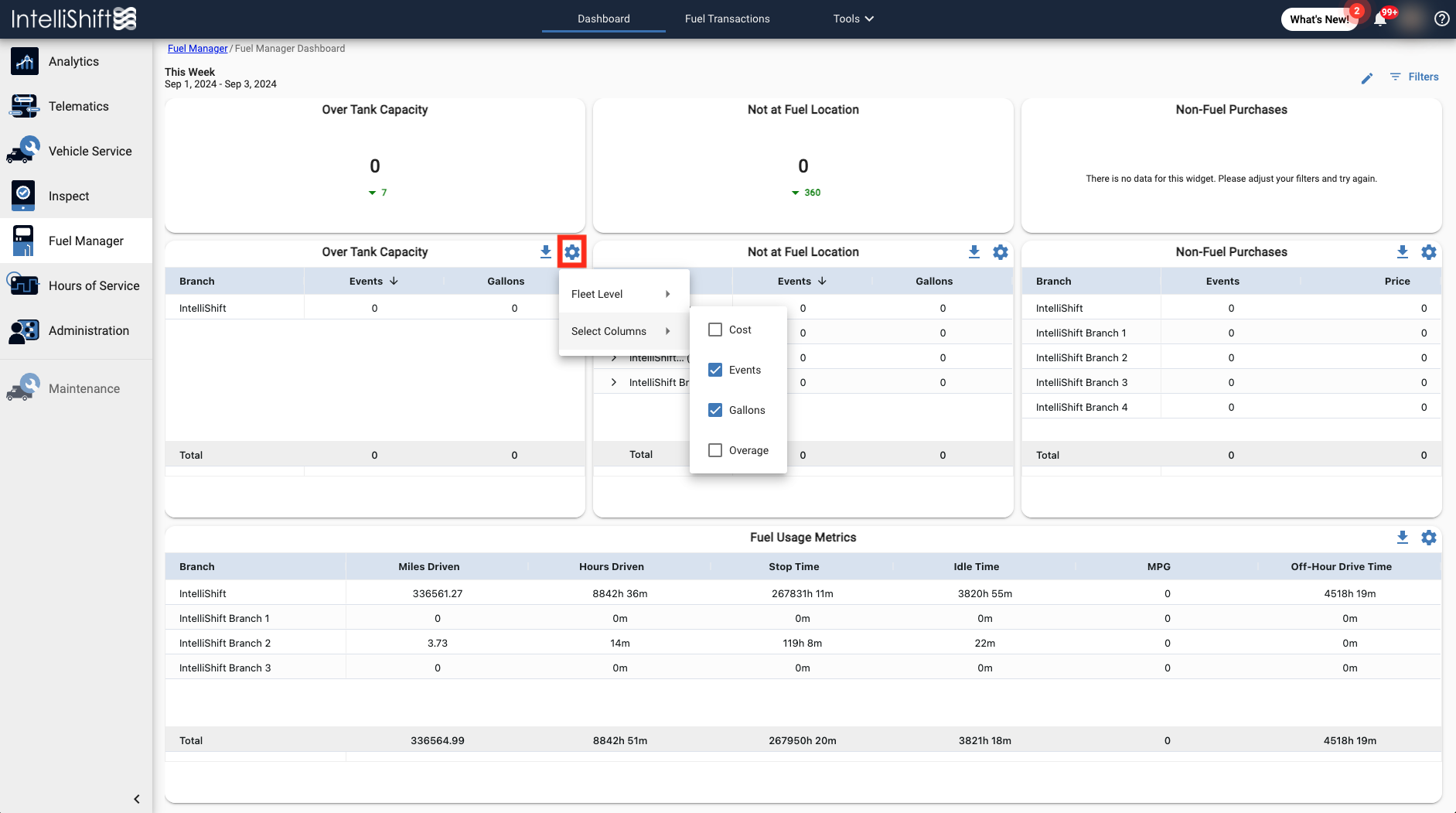1456x813 pixels.
Task: Switch to the Dashboard tab
Action: (x=604, y=19)
